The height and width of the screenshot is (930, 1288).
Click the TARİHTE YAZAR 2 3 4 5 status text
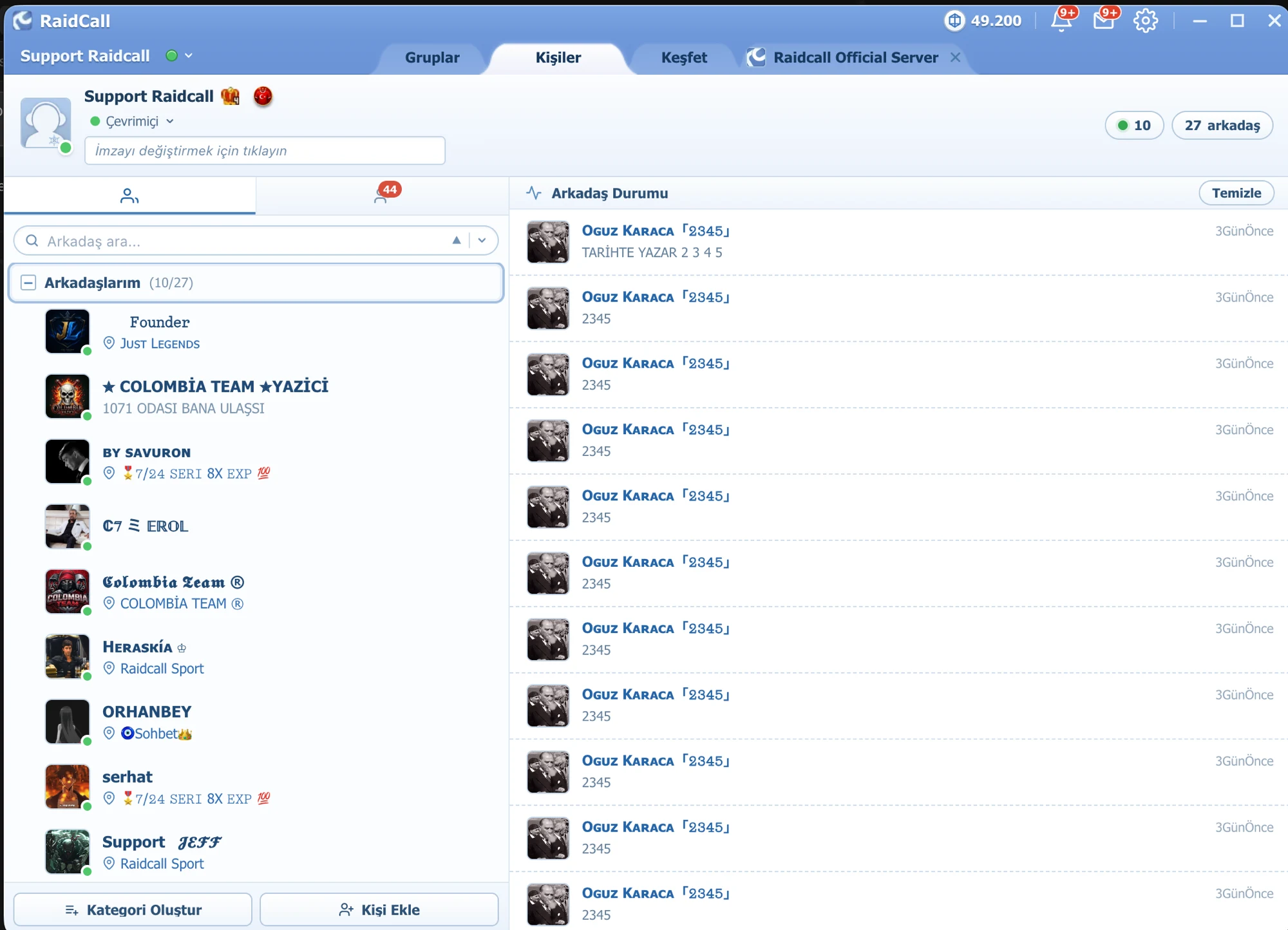pos(652,252)
